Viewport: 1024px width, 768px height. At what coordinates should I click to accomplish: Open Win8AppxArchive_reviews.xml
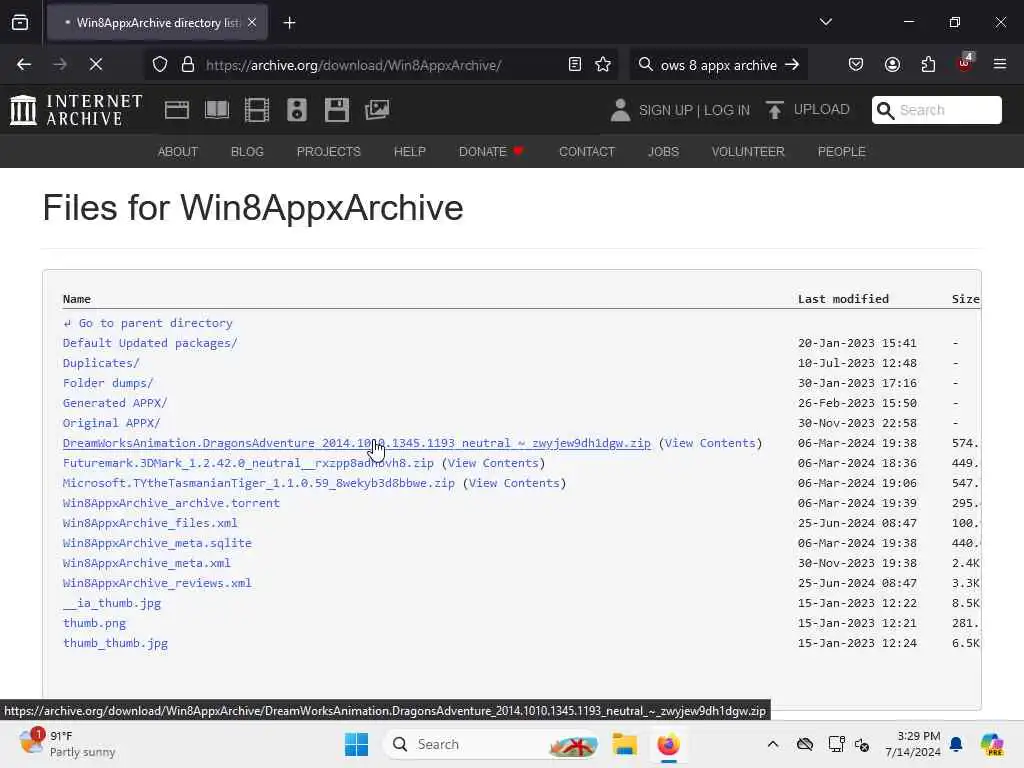pyautogui.click(x=157, y=583)
